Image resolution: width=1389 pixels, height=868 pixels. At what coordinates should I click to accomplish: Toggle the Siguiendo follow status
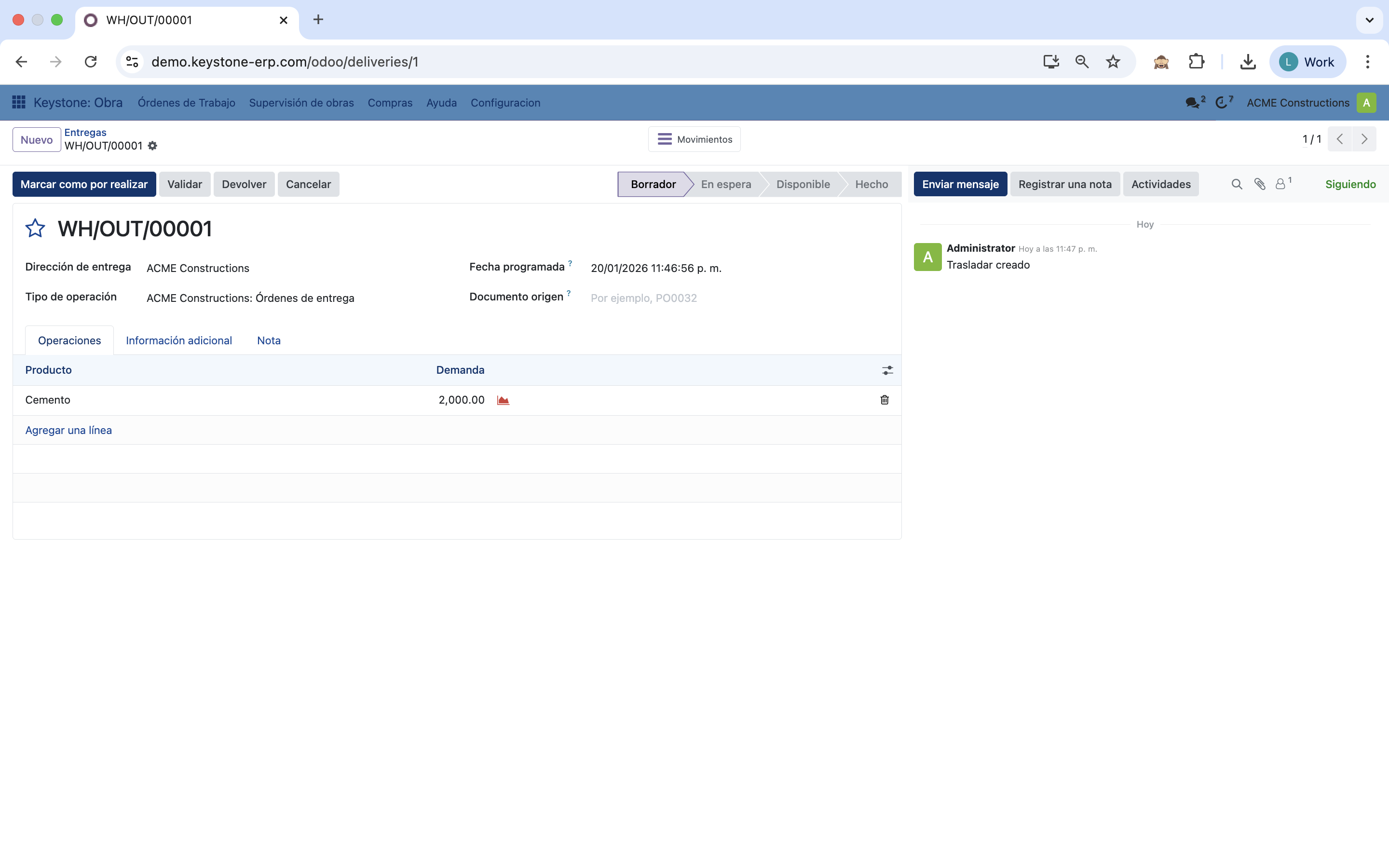point(1350,184)
